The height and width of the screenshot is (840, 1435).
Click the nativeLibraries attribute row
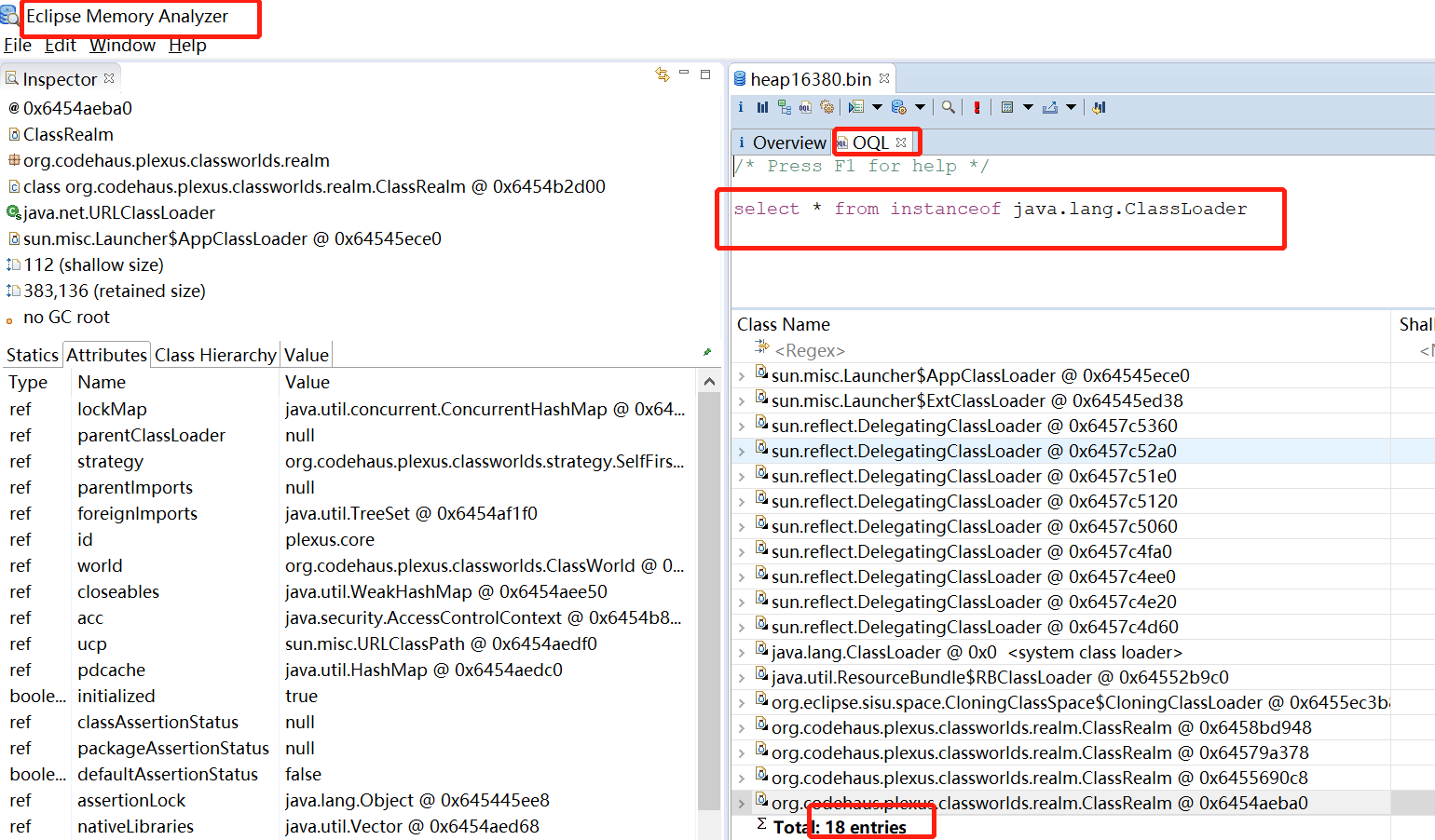pyautogui.click(x=349, y=826)
